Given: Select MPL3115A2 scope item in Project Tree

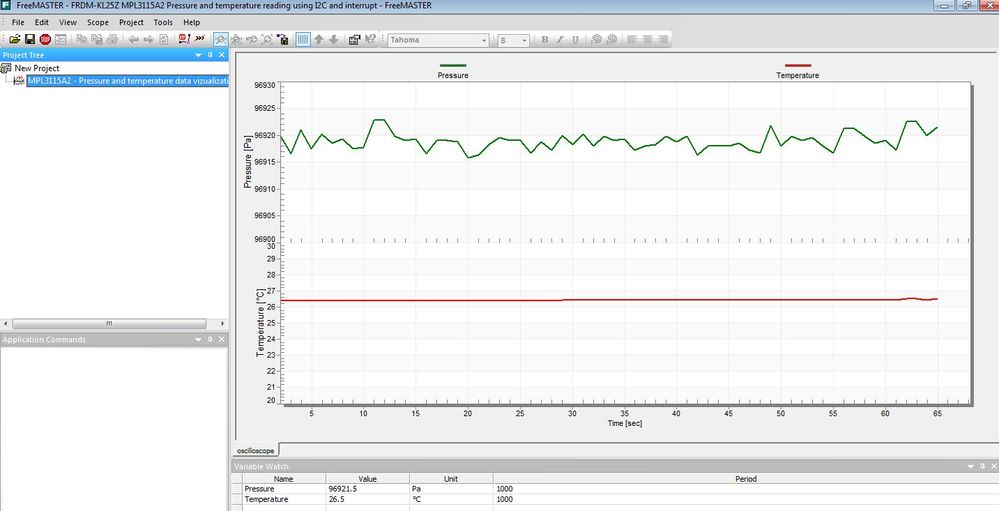Looking at the screenshot, I should (x=127, y=81).
